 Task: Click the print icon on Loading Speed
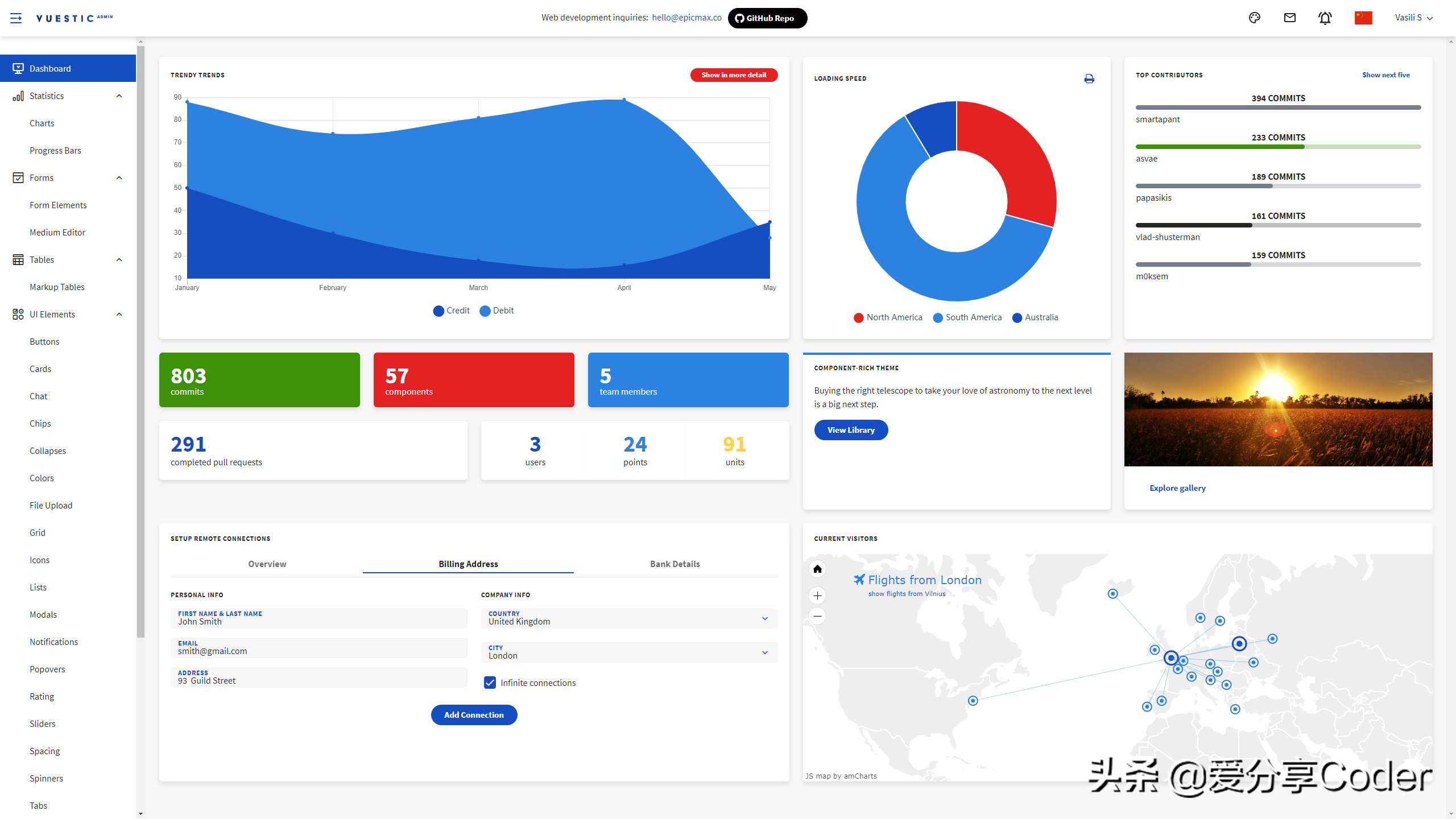1089,78
